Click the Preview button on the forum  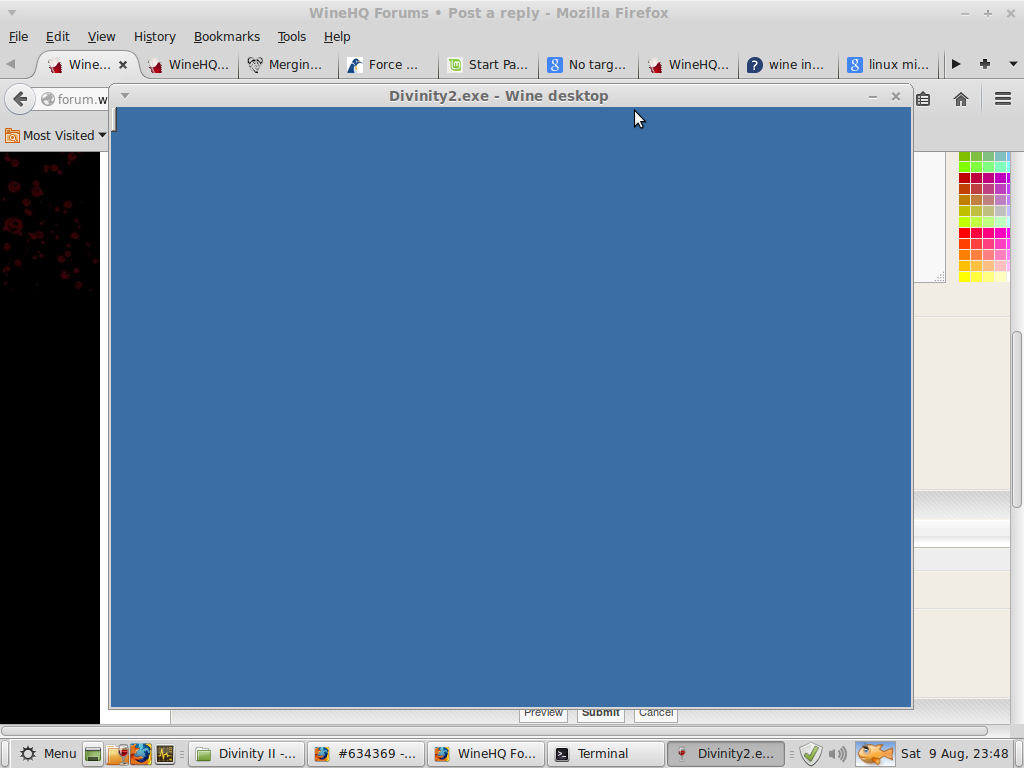point(543,714)
